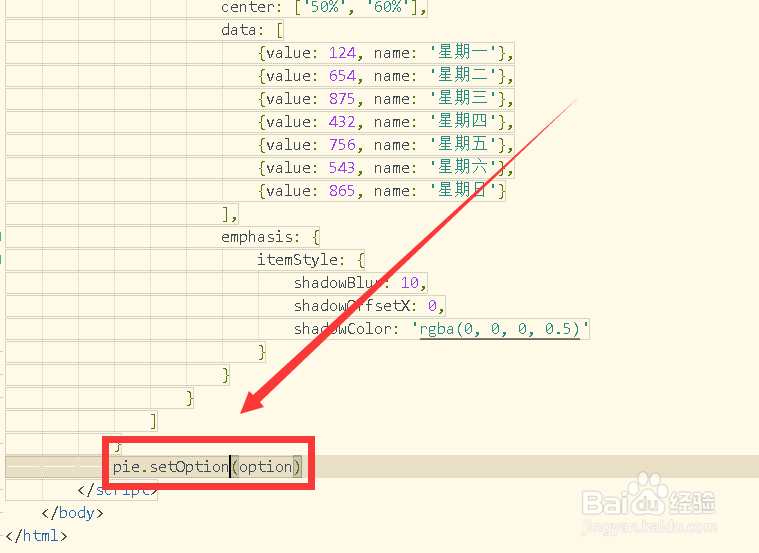Click the value 124 in the data array

[342, 53]
